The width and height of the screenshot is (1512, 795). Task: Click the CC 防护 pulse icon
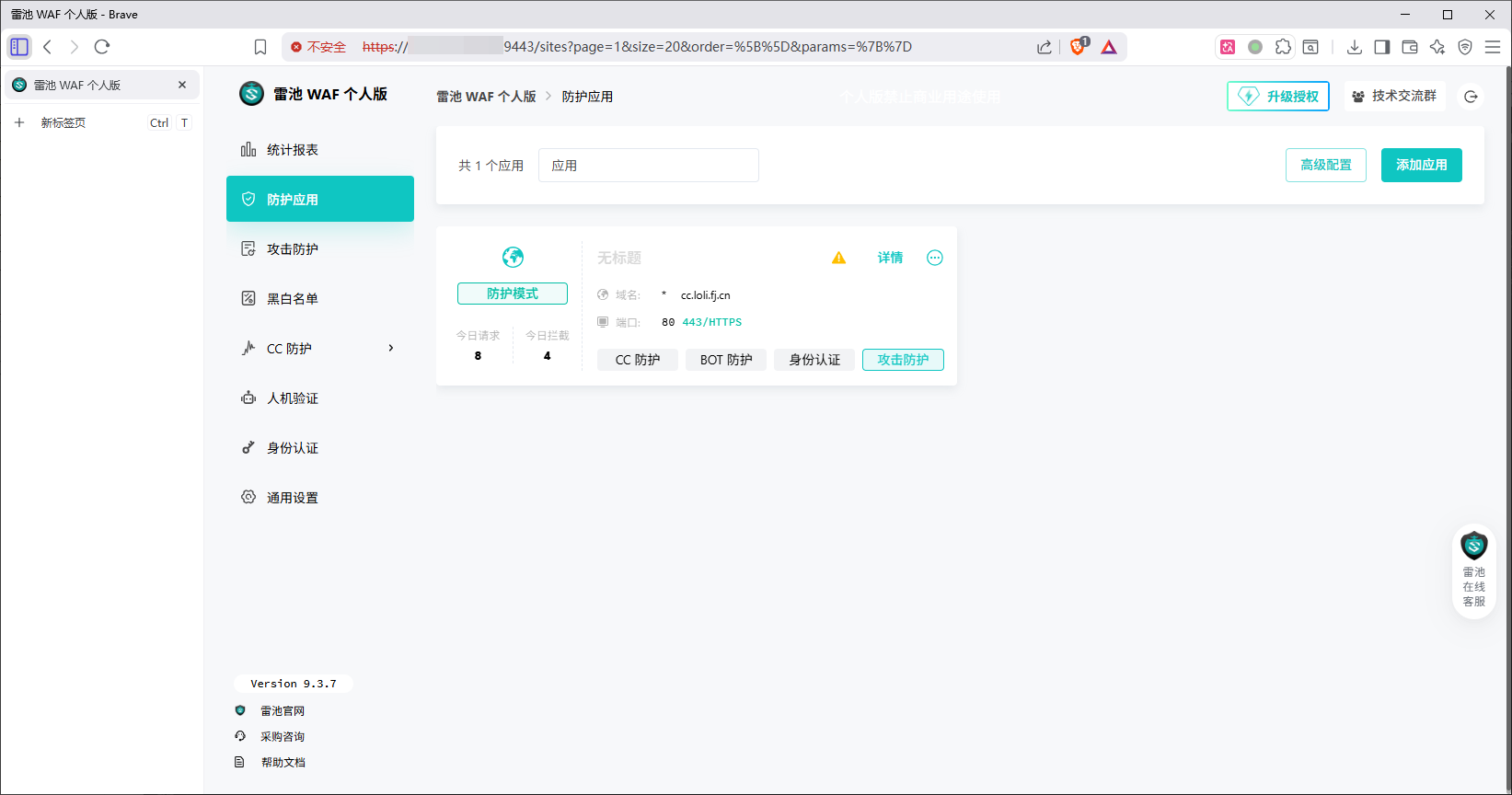click(x=248, y=348)
